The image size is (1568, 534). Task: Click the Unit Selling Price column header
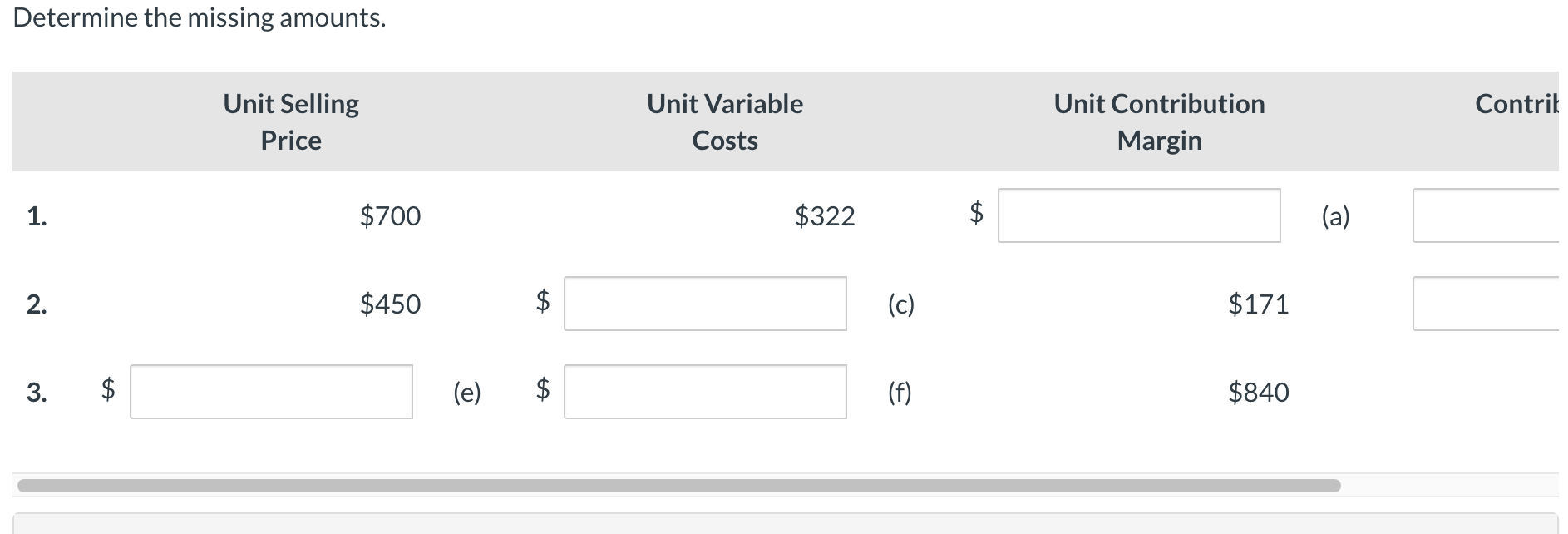point(291,121)
